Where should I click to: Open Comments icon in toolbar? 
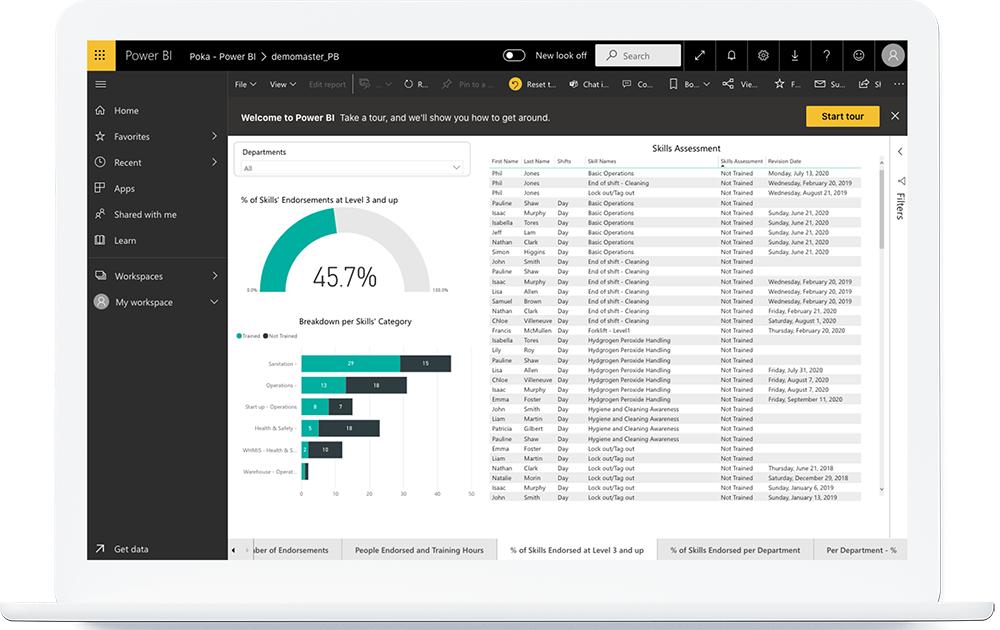coord(627,84)
